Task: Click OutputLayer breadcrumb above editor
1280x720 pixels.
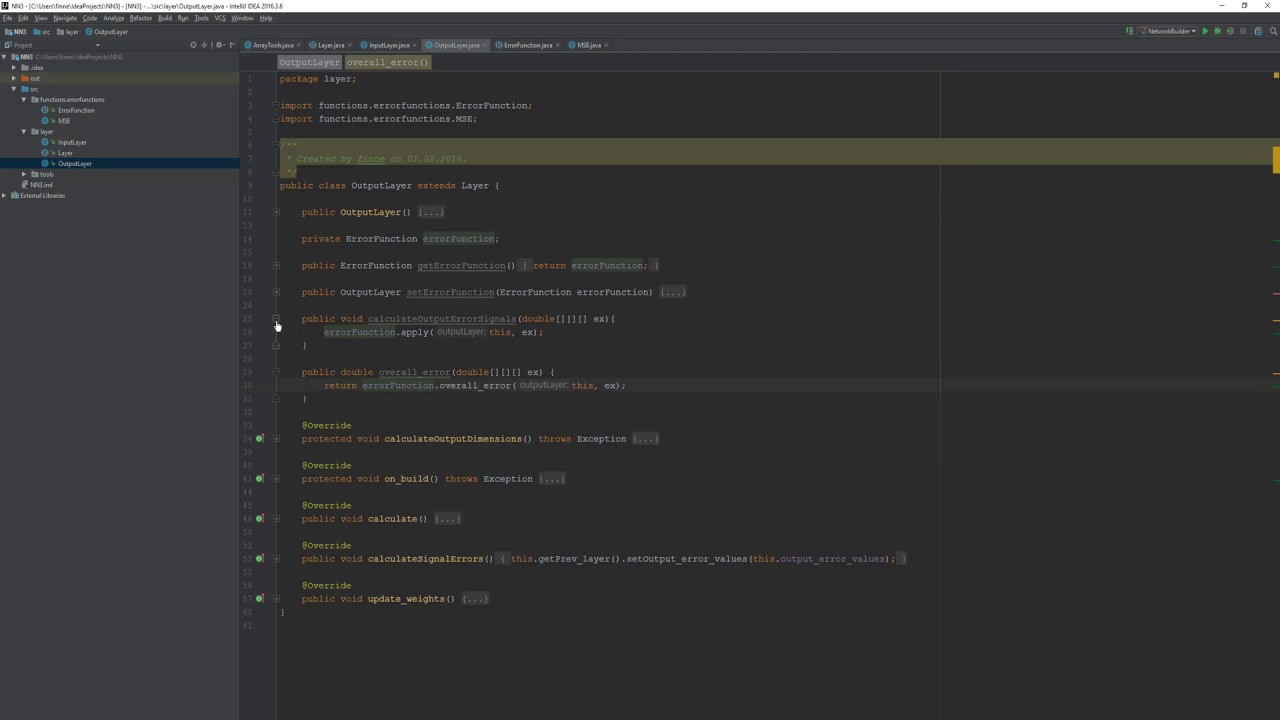Action: 309,62
